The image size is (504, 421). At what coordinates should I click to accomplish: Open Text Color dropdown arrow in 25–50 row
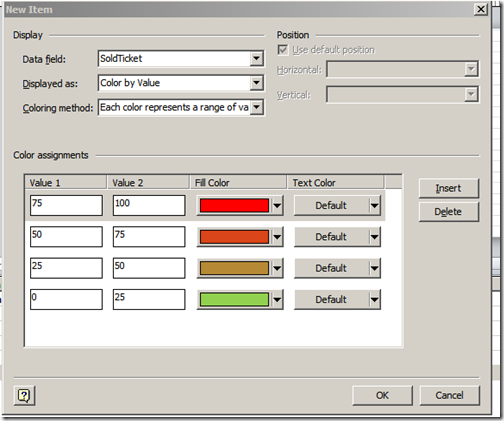(374, 268)
